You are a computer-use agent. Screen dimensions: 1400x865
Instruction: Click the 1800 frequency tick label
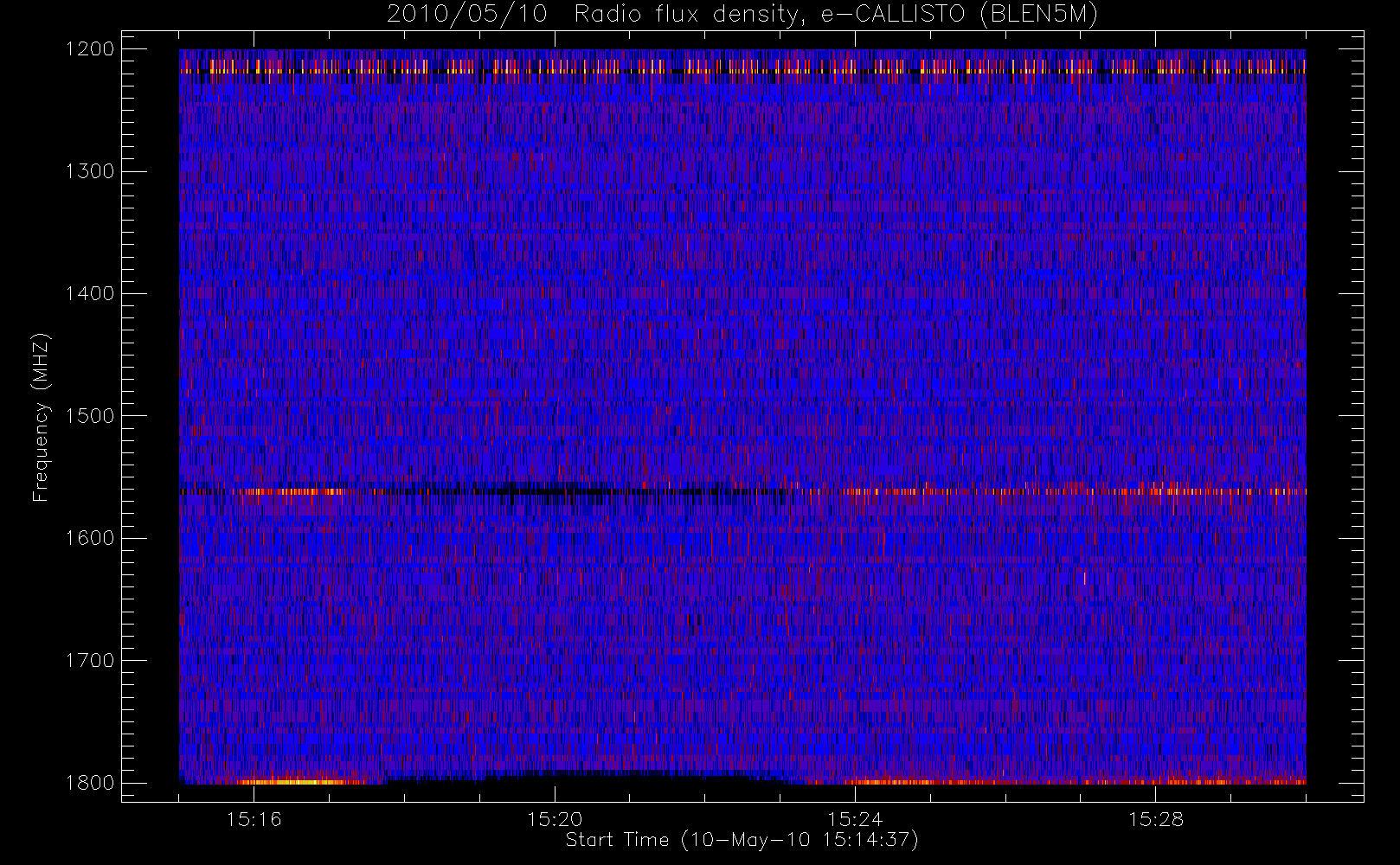click(90, 783)
